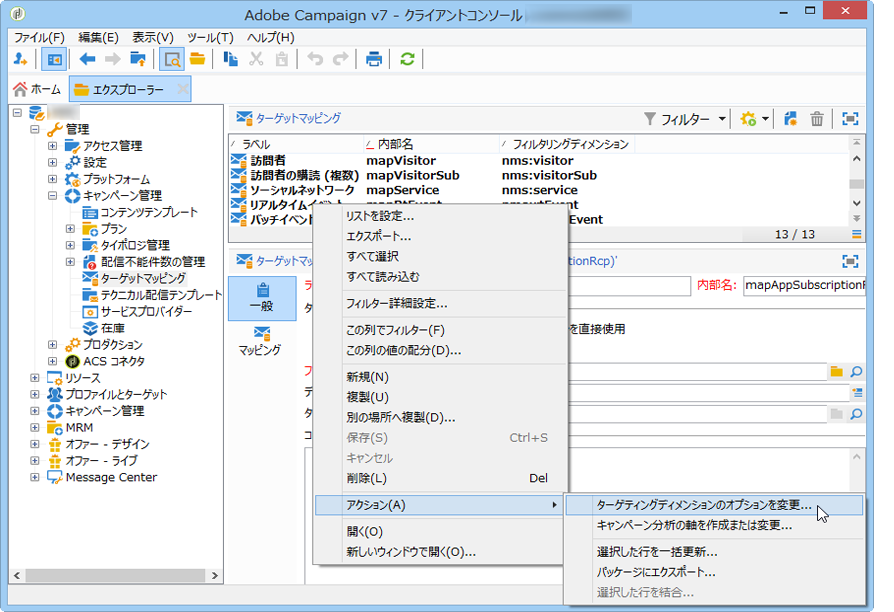Click the redo arrow icon

(x=340, y=59)
